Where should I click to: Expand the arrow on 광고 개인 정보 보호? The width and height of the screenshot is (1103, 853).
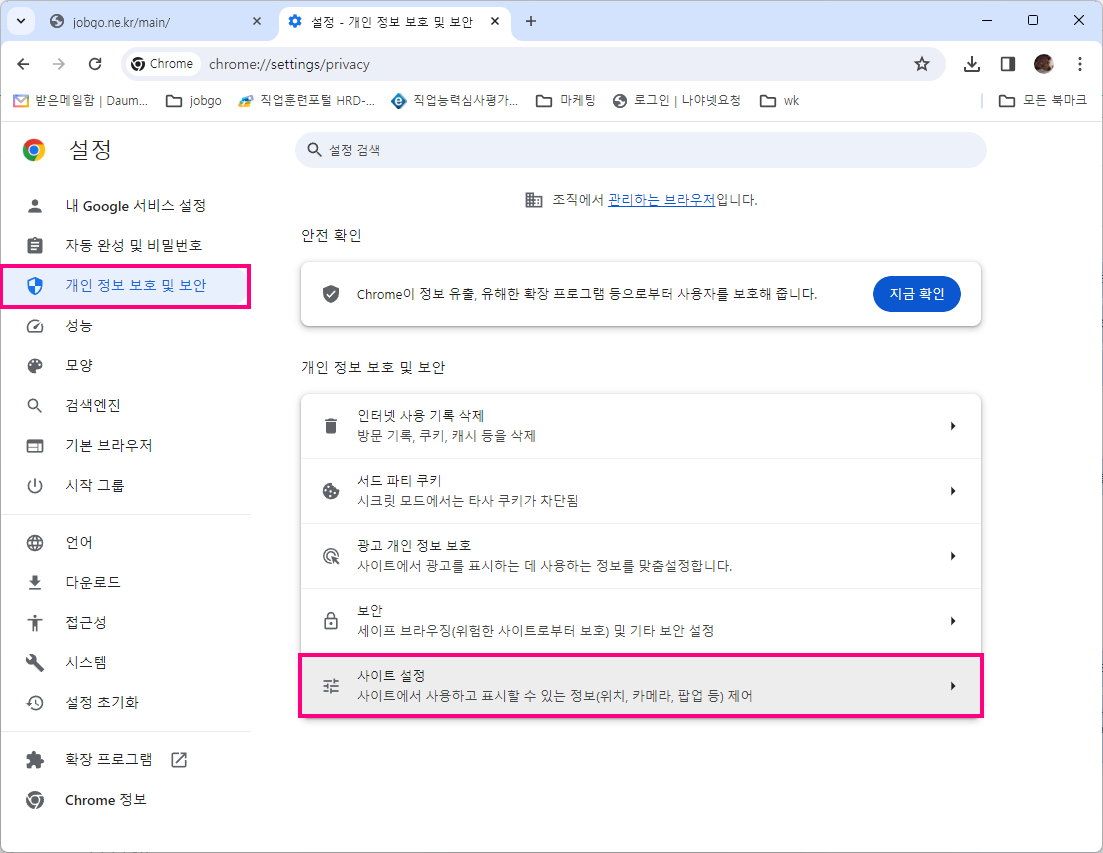[953, 556]
